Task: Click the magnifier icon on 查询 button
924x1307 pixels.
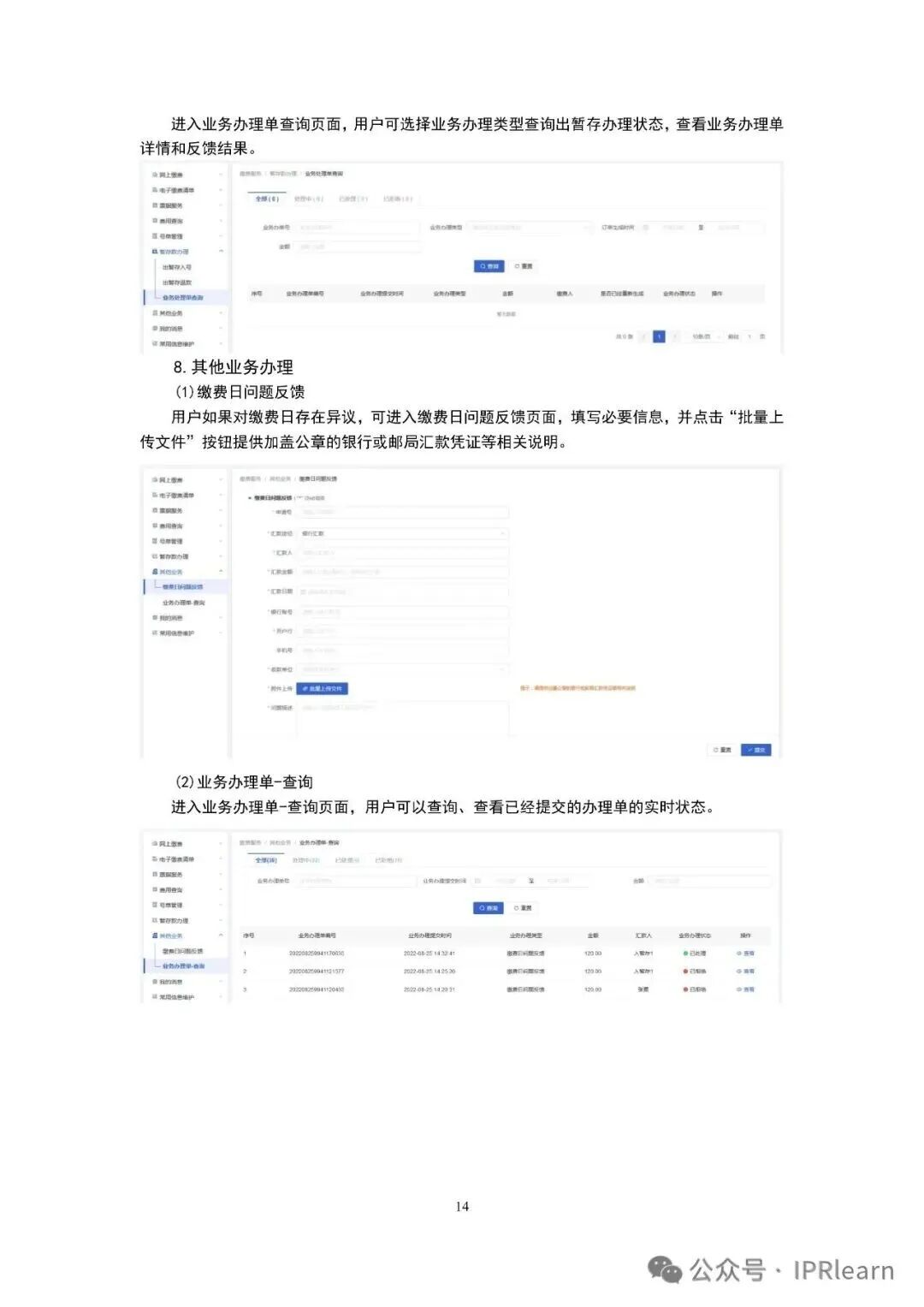Action: pos(483,264)
